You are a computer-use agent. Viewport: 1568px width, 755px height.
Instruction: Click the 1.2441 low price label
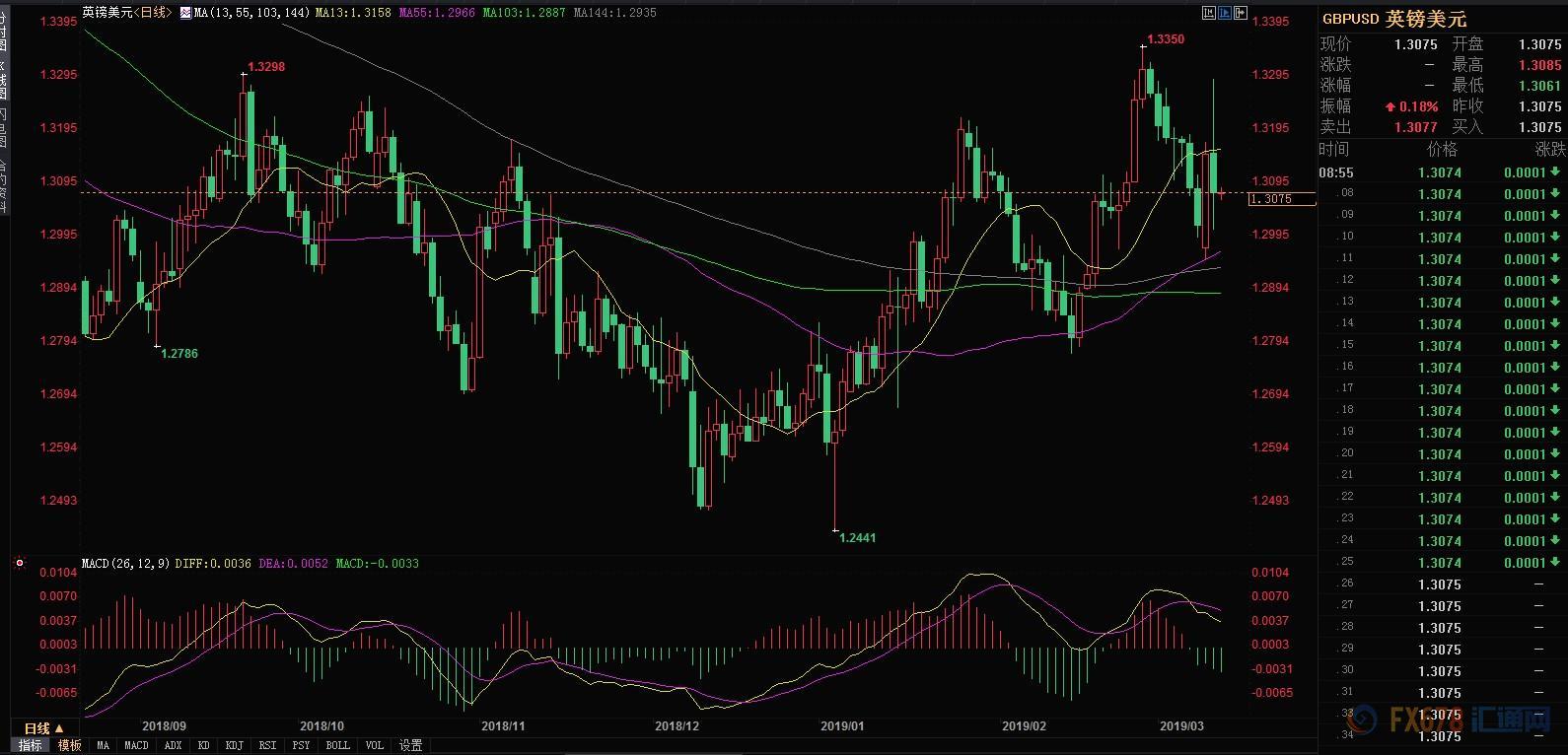(857, 538)
